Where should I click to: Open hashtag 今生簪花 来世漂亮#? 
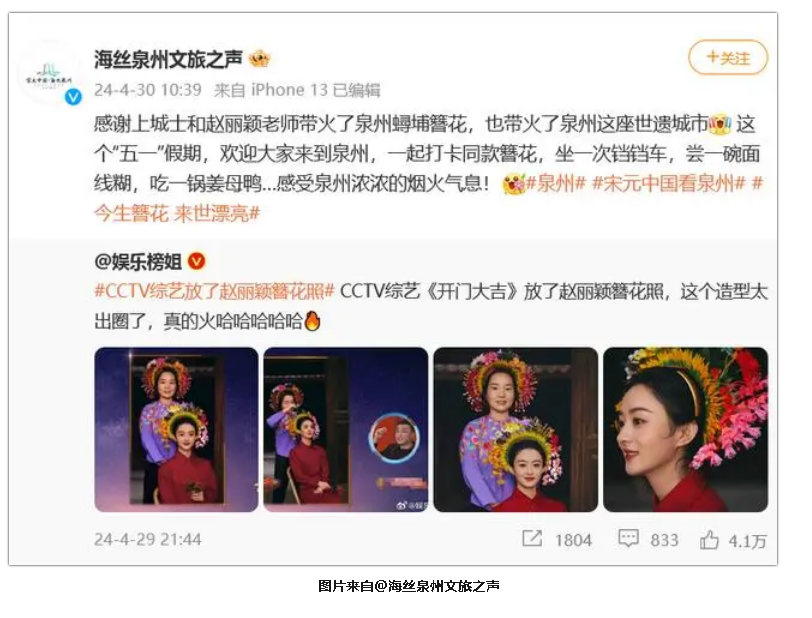(177, 213)
